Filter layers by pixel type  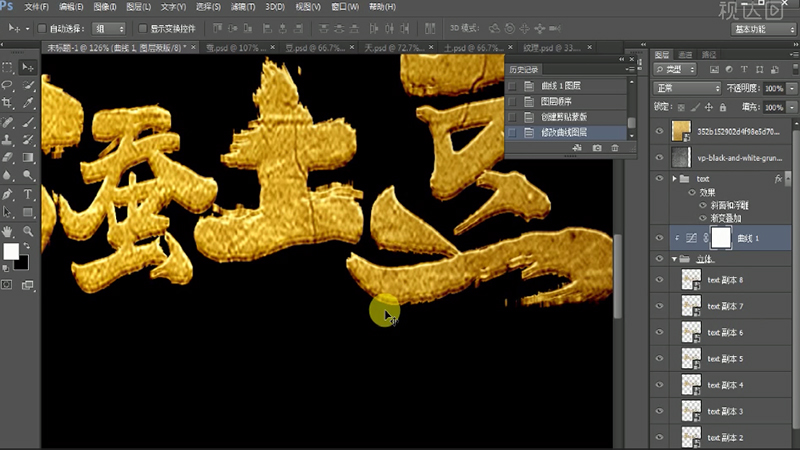tap(714, 69)
